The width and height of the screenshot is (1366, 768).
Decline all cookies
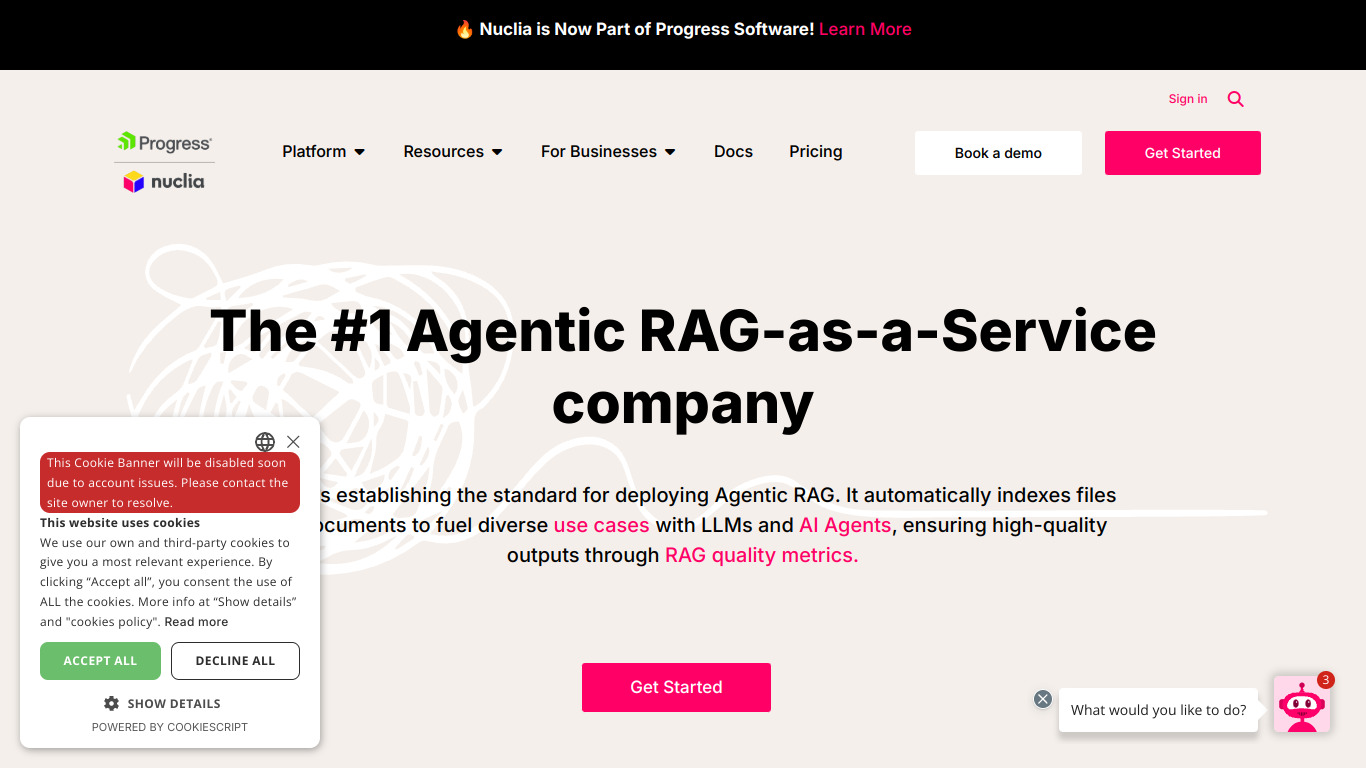(x=235, y=661)
